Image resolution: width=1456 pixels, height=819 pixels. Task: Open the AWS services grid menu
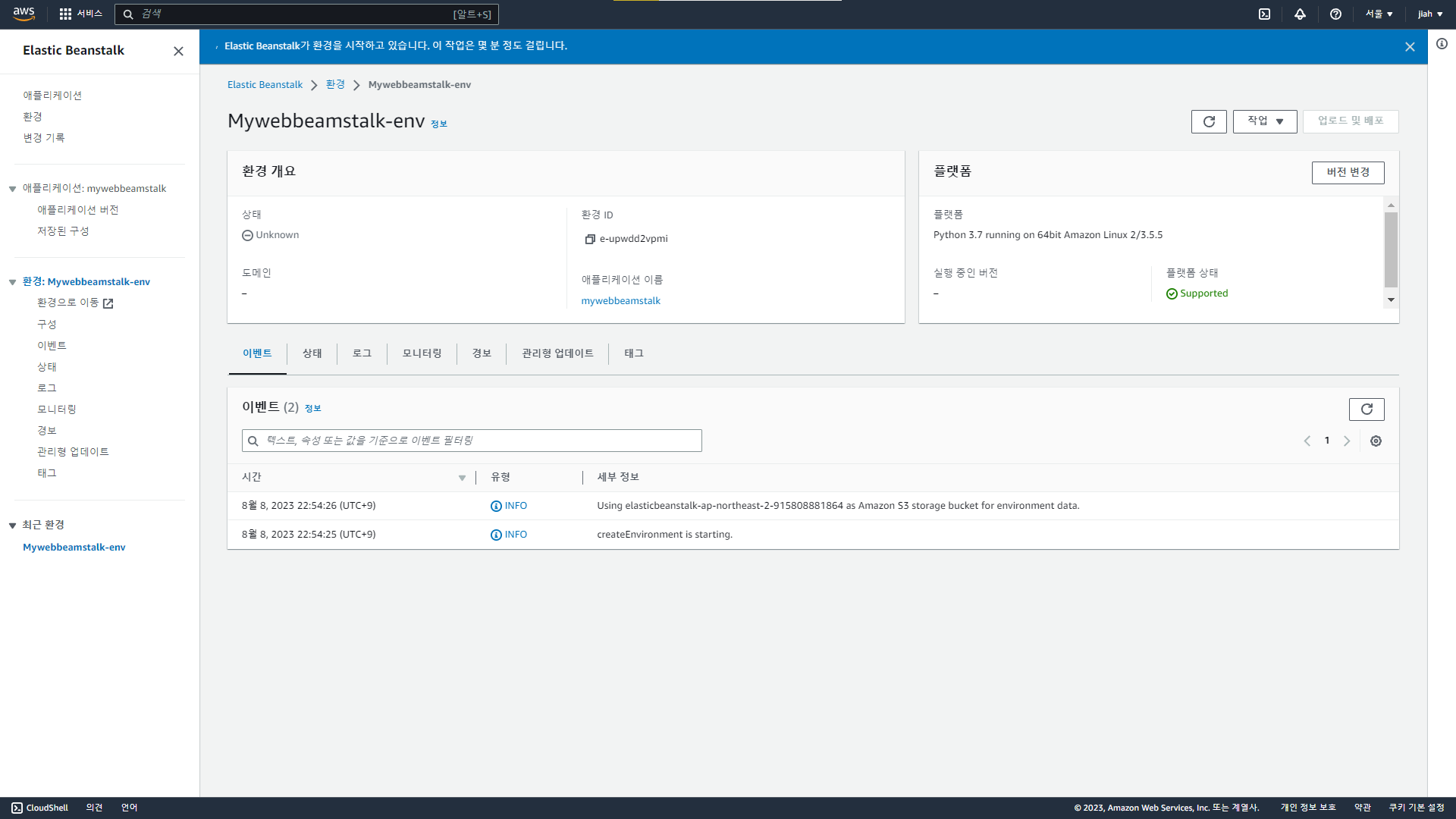[x=65, y=14]
